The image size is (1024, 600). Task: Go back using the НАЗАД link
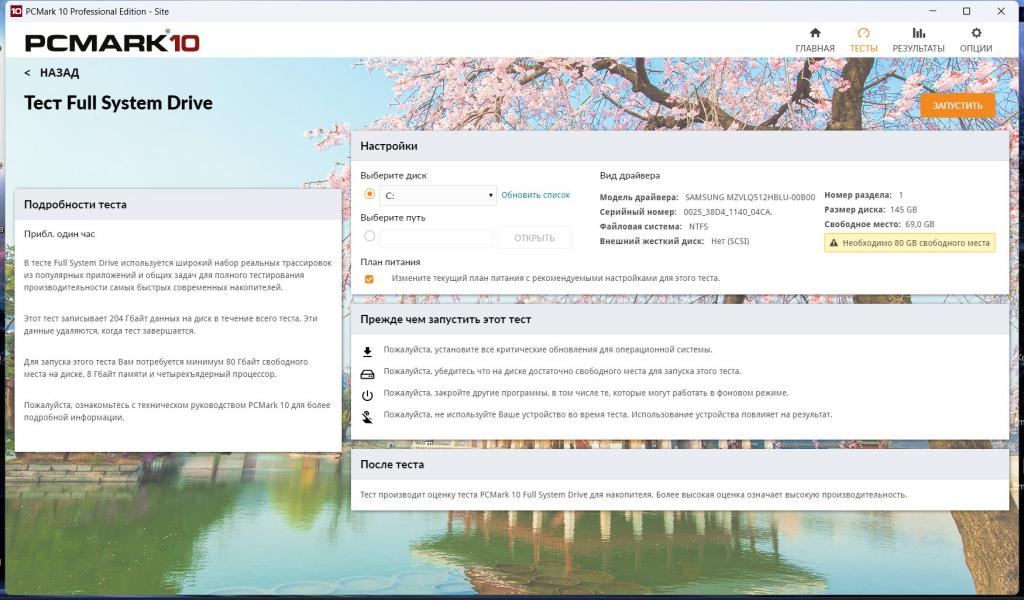52,73
